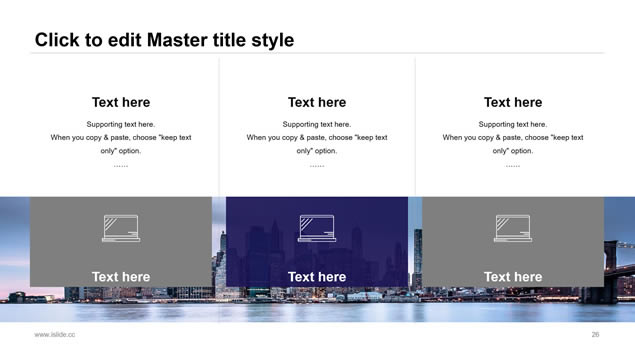Click the "Click to edit Master title style" title

(164, 40)
